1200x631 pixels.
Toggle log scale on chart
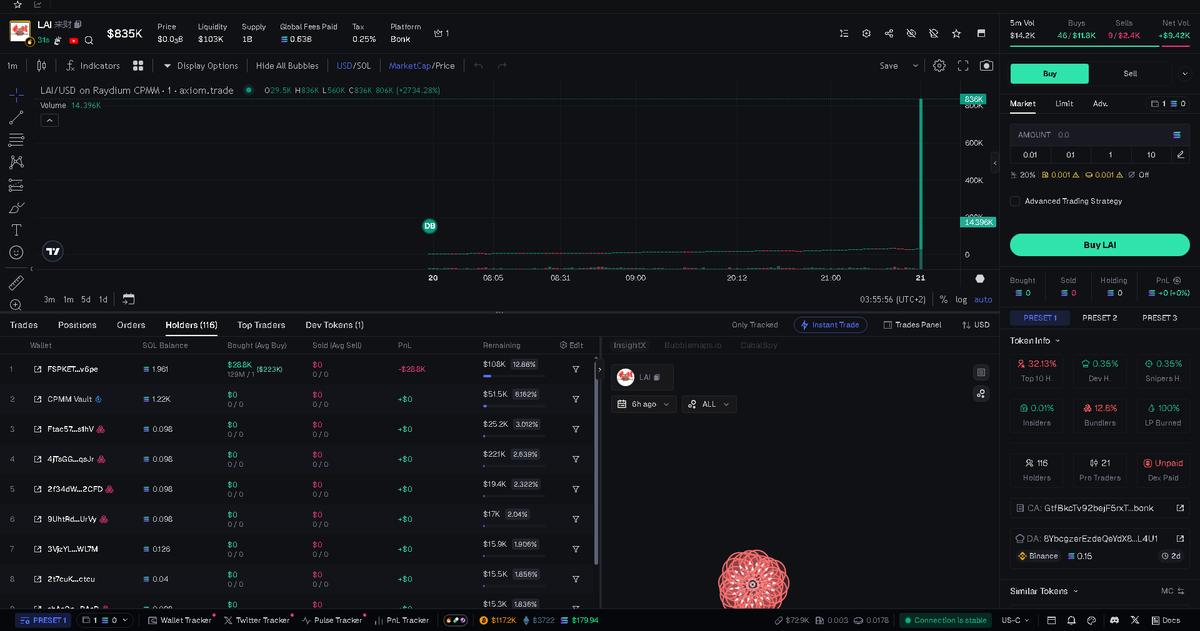pos(961,299)
